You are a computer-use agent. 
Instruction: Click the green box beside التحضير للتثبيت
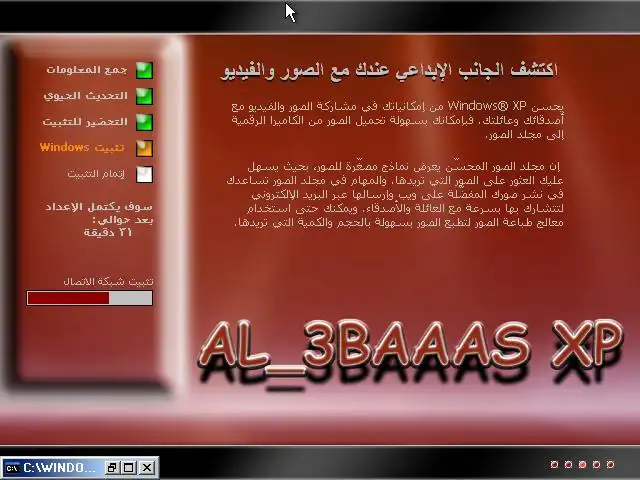144,122
